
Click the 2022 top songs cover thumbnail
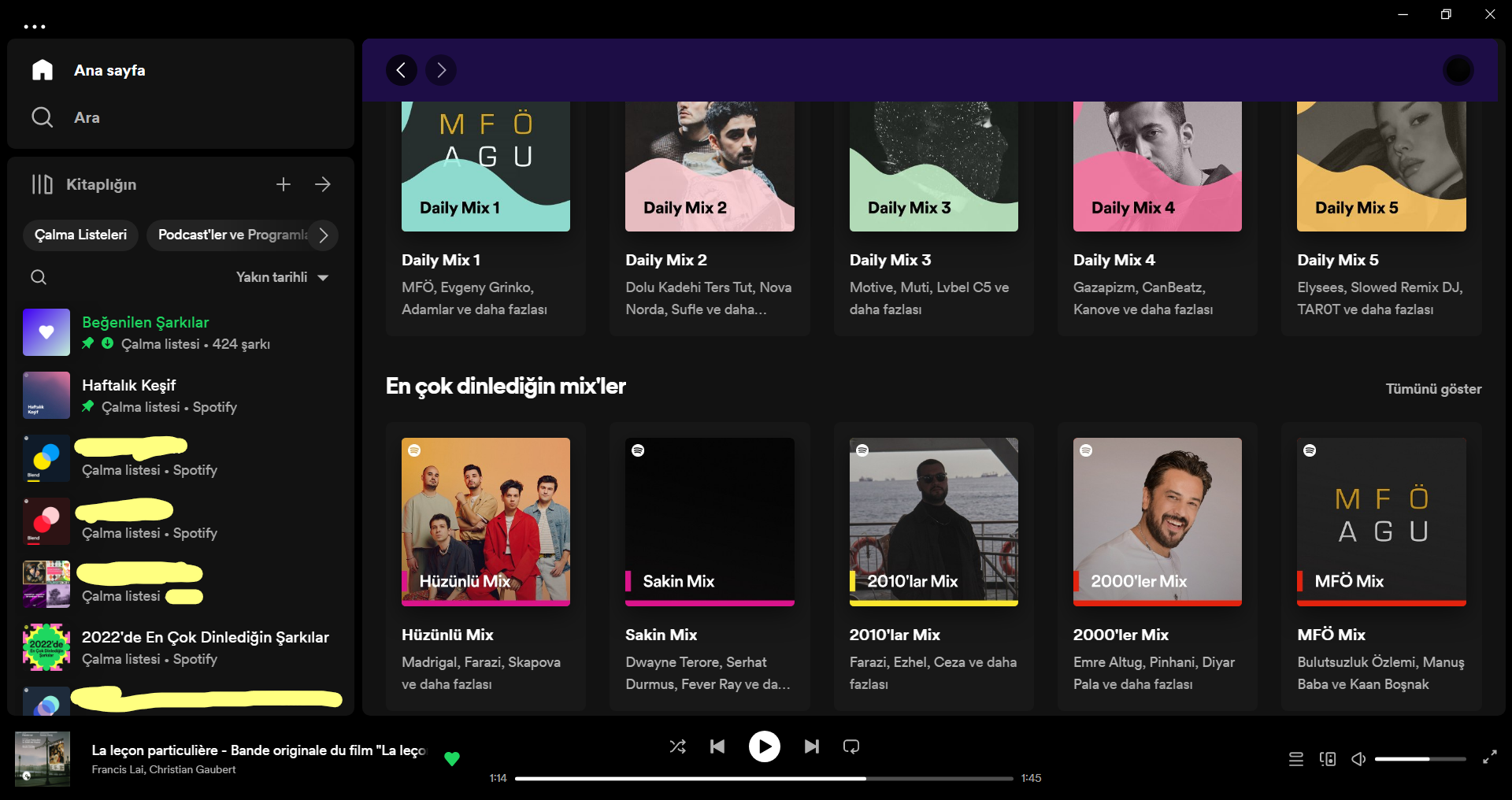(46, 647)
